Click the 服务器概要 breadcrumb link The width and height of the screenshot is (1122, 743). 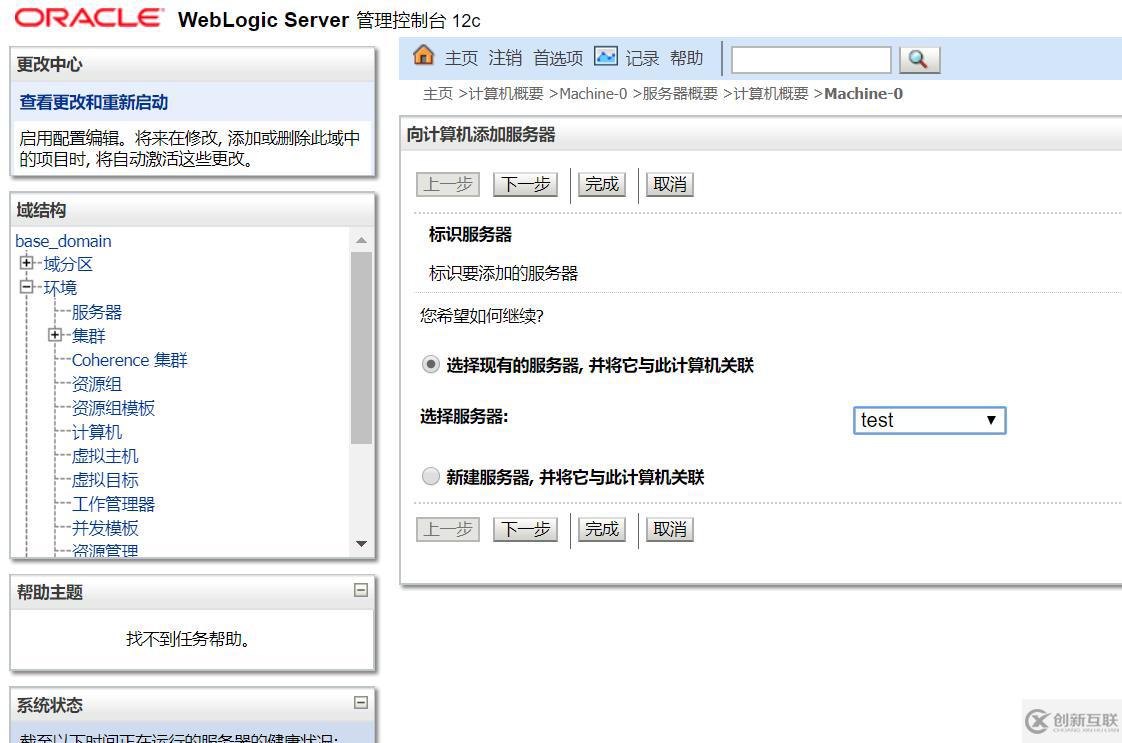680,94
